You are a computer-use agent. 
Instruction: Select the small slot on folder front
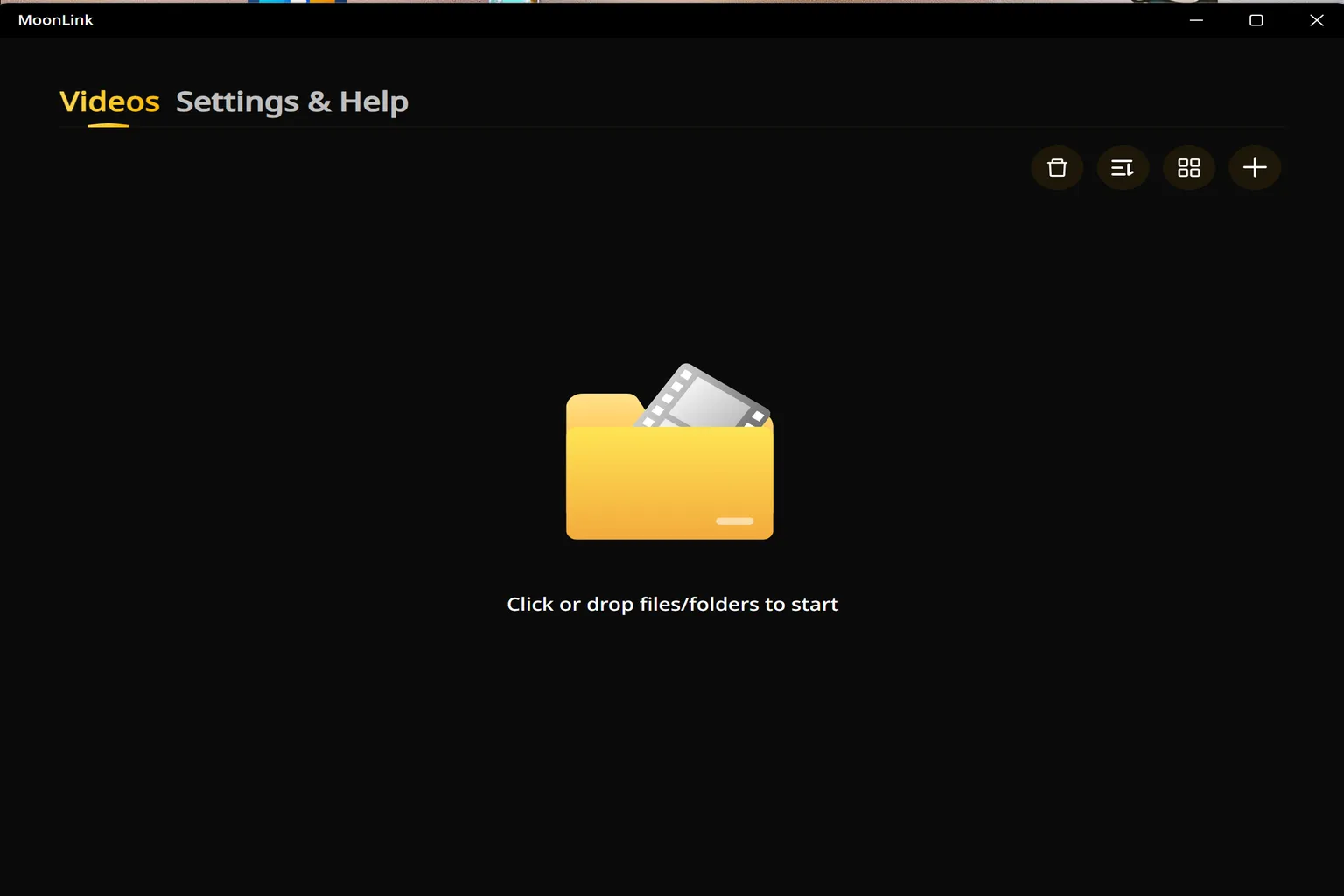pos(734,521)
